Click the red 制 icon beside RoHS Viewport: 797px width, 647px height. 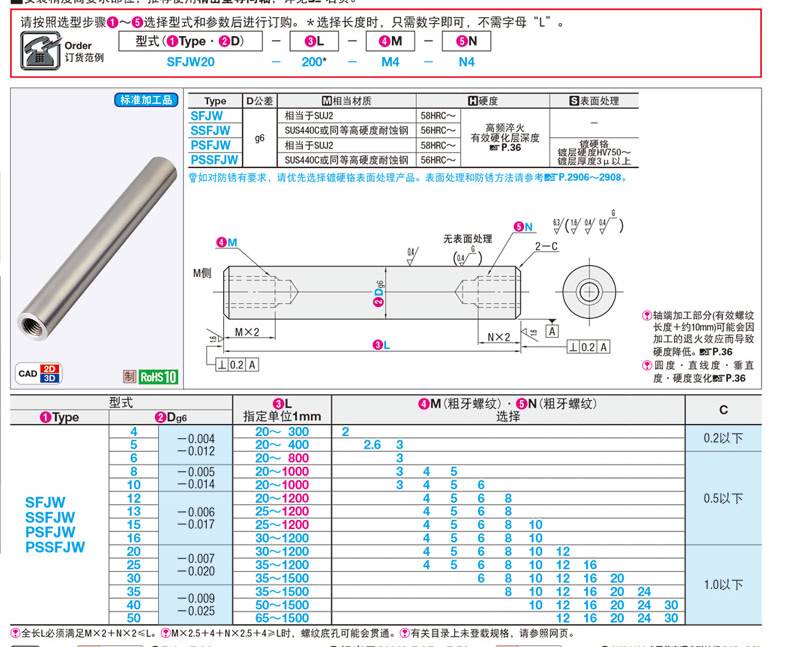pyautogui.click(x=129, y=376)
